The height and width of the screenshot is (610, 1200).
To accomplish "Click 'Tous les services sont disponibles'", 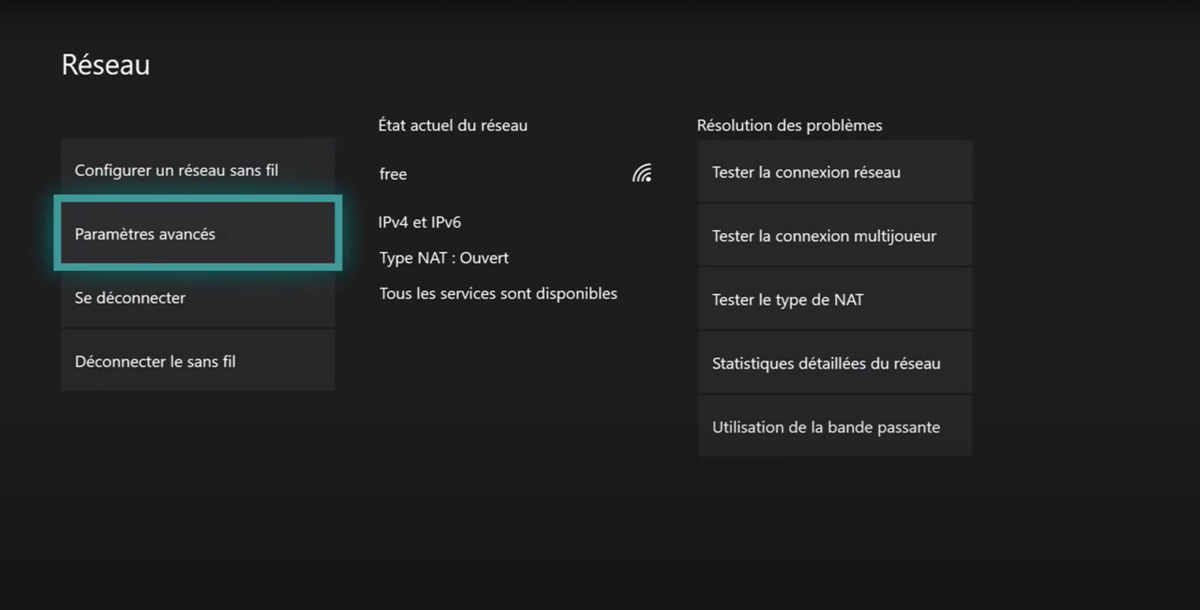I will tap(498, 294).
